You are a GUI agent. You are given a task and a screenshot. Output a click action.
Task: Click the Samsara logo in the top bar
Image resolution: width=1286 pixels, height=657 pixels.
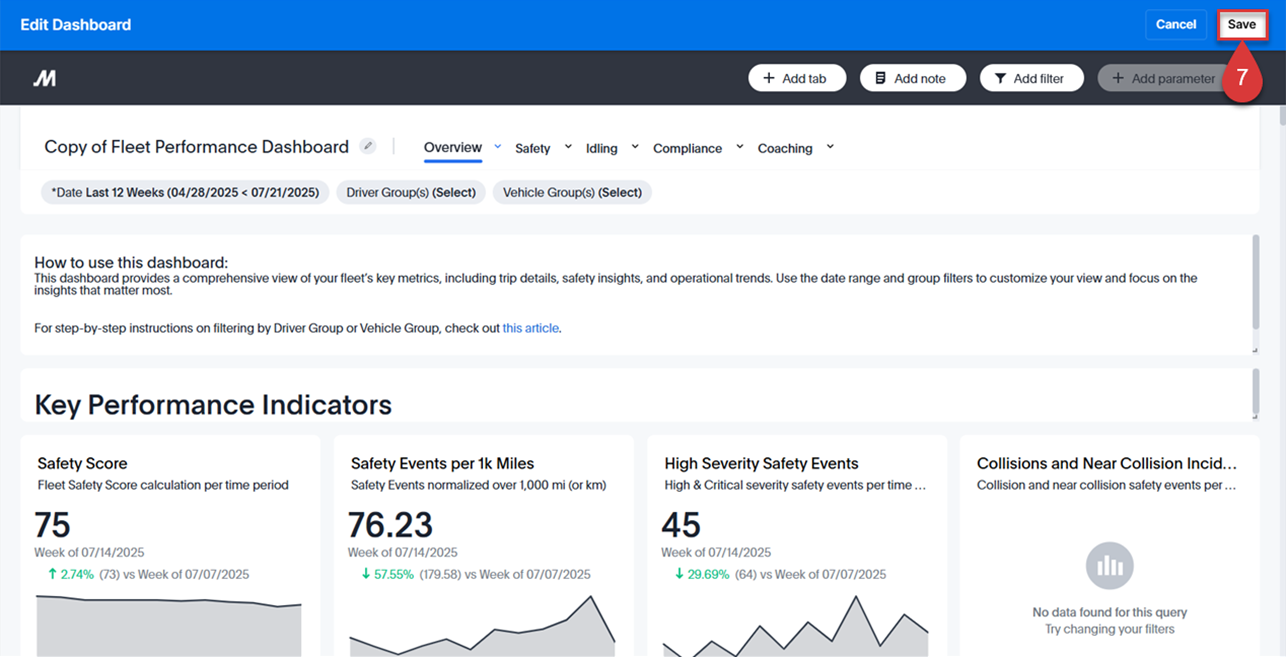[44, 77]
